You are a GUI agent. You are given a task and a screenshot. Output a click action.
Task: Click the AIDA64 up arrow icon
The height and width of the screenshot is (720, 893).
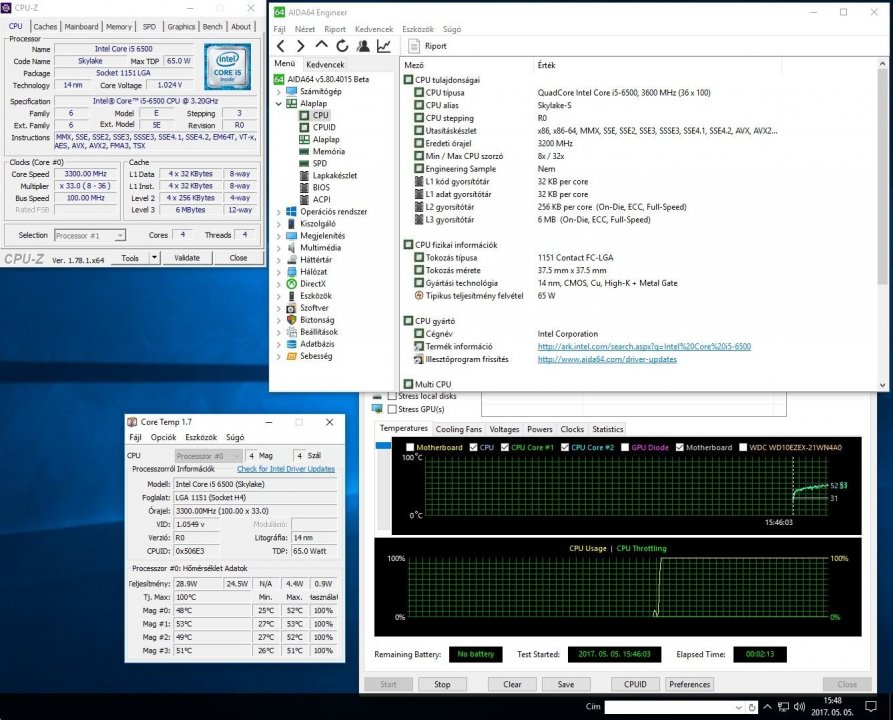tap(321, 45)
